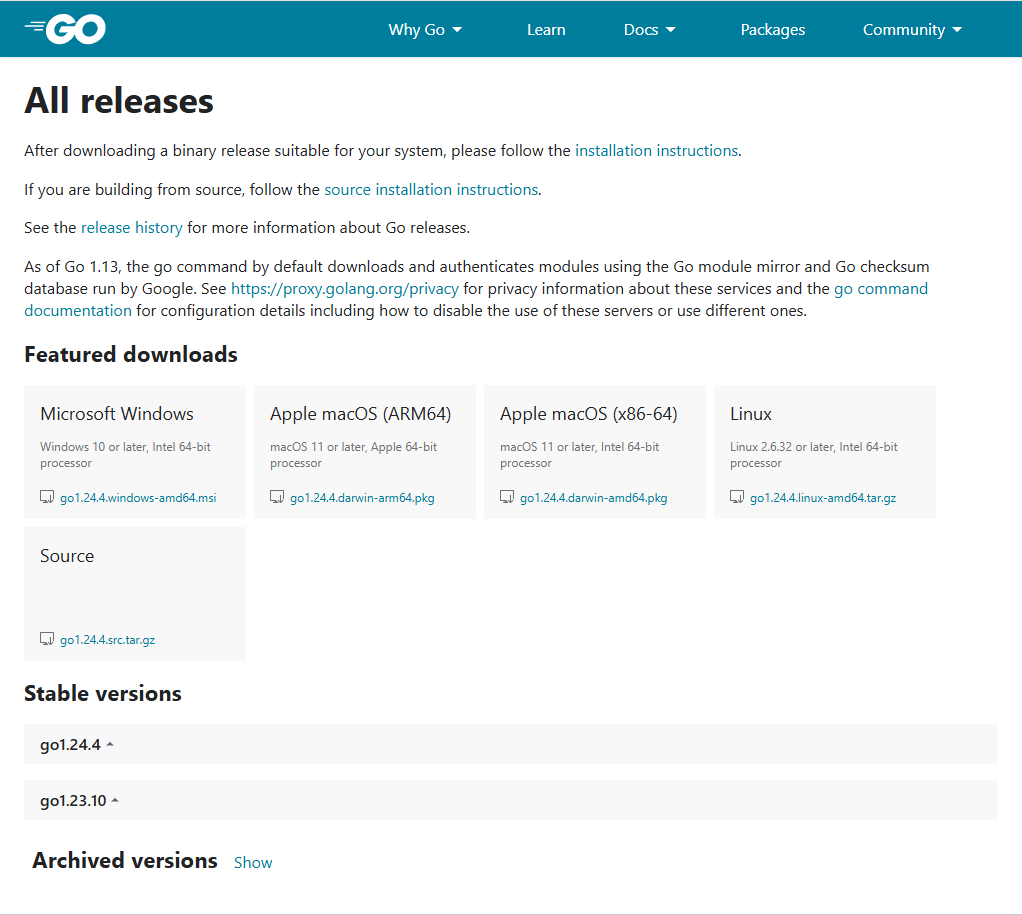Viewport: 1022px width, 915px height.
Task: Click the Apple macOS (ARM64) card title
Action: click(x=360, y=414)
